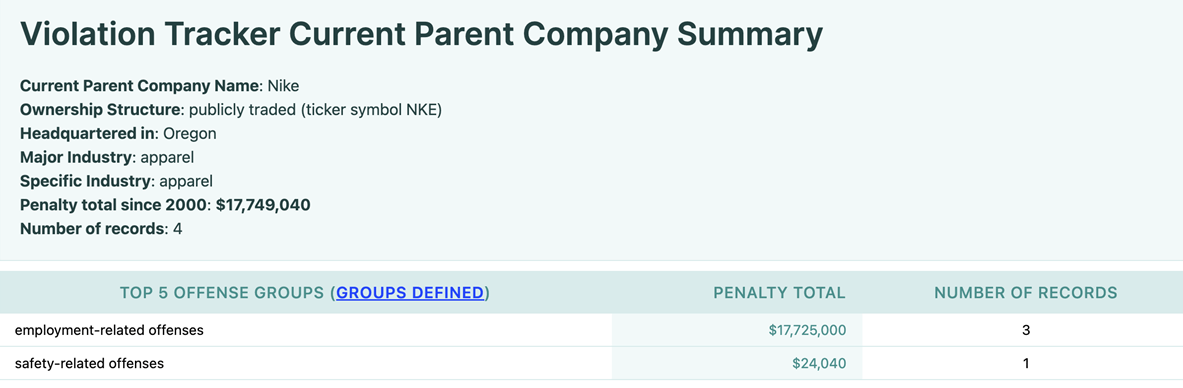Click the Violation Tracker Current Parent Company Summary heading
Image resolution: width=1183 pixels, height=388 pixels.
tap(422, 35)
